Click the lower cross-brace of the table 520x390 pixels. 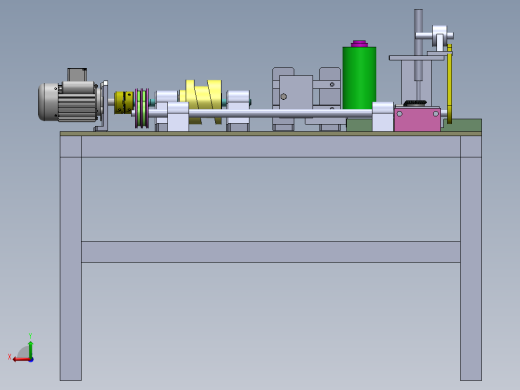(x=271, y=252)
